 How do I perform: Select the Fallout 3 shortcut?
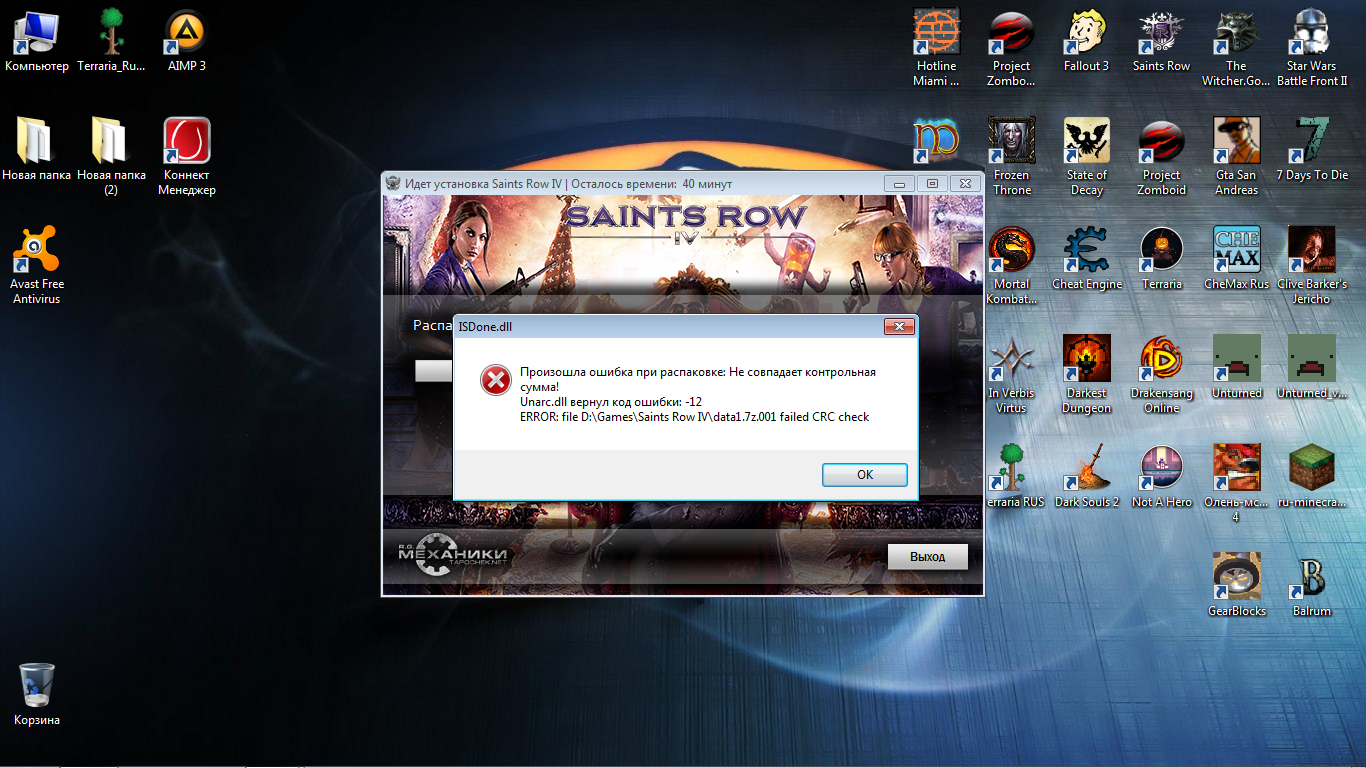click(1086, 42)
